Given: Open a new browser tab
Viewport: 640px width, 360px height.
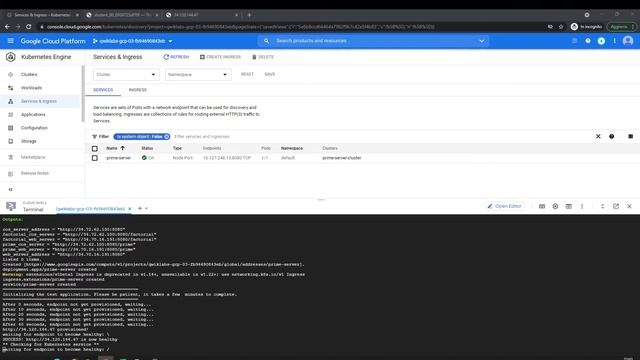Looking at the screenshot, I should (249, 15).
